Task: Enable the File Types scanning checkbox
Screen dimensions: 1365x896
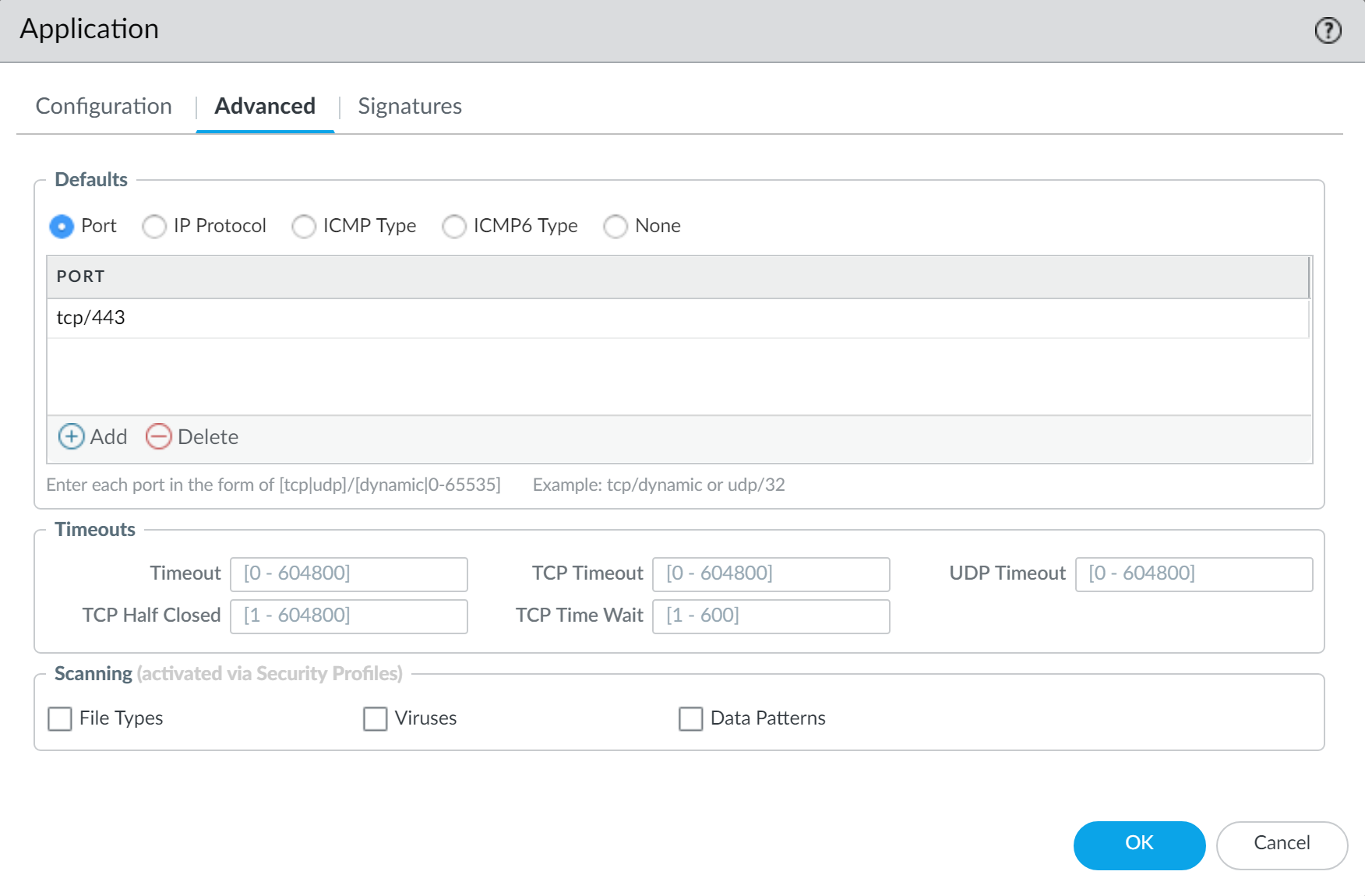Action: tap(60, 718)
